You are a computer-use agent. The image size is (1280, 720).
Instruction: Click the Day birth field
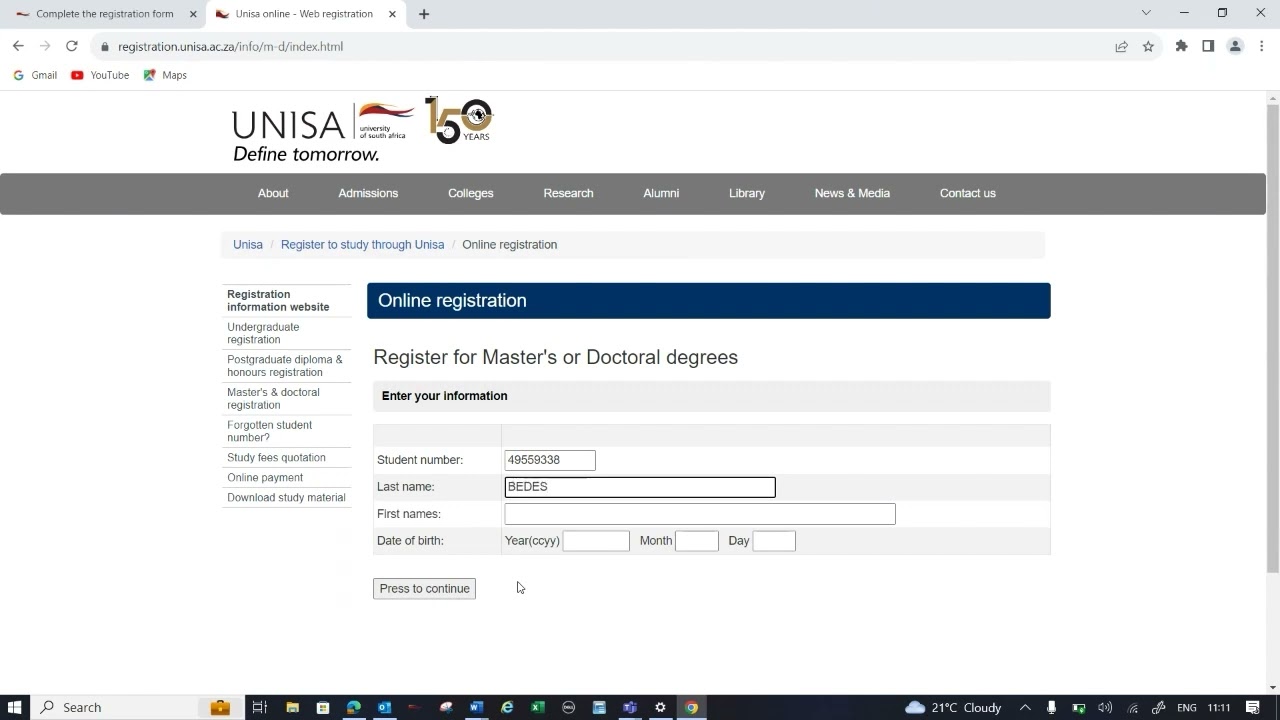coord(774,541)
